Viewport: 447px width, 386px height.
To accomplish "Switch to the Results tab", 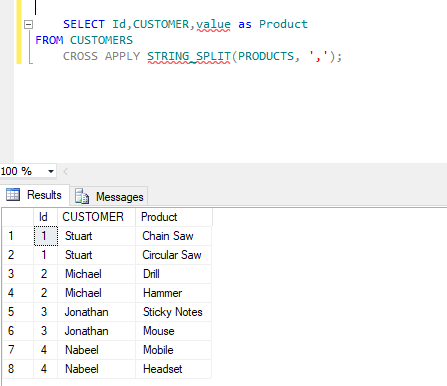I will point(35,195).
